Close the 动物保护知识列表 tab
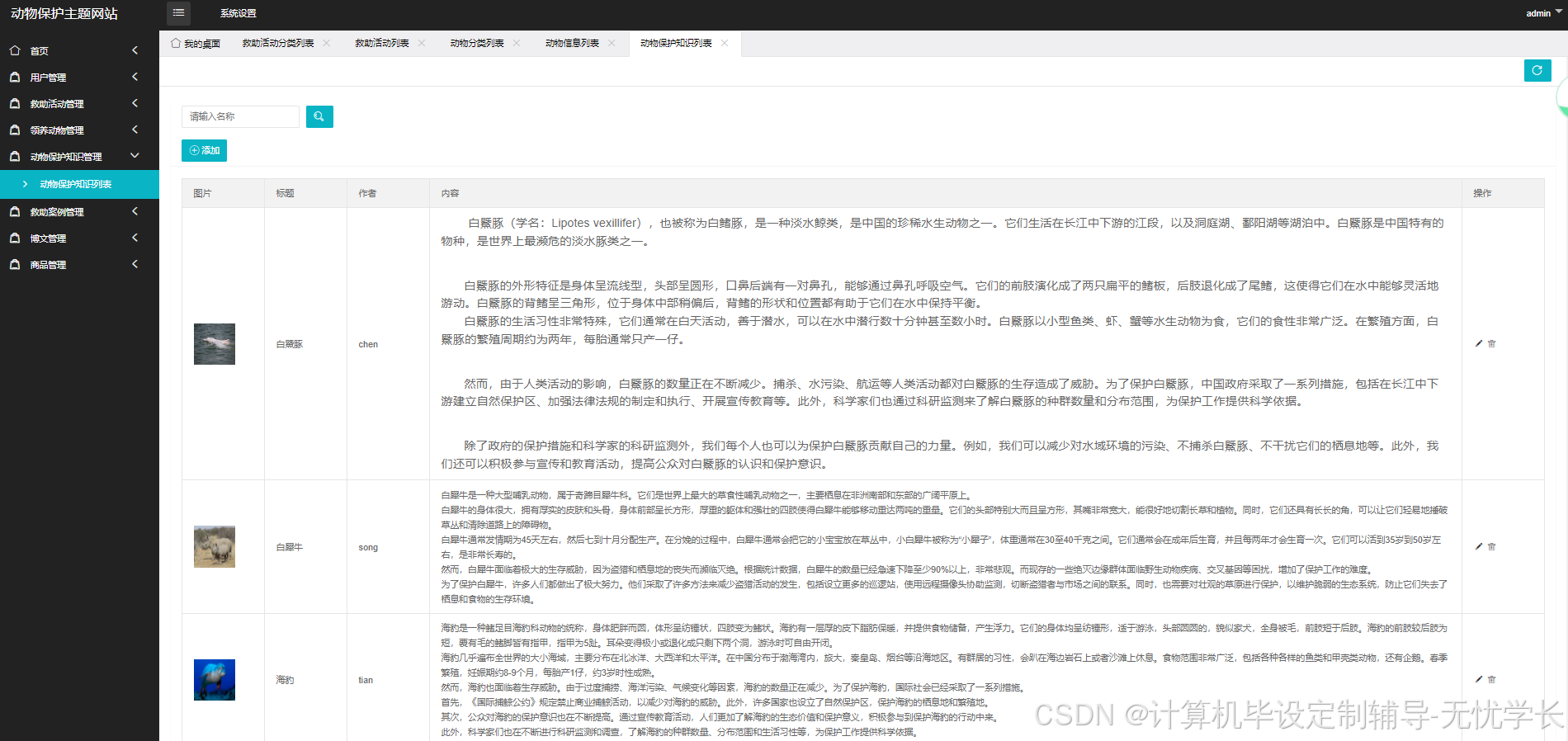Viewport: 1568px width, 741px height. 725,43
